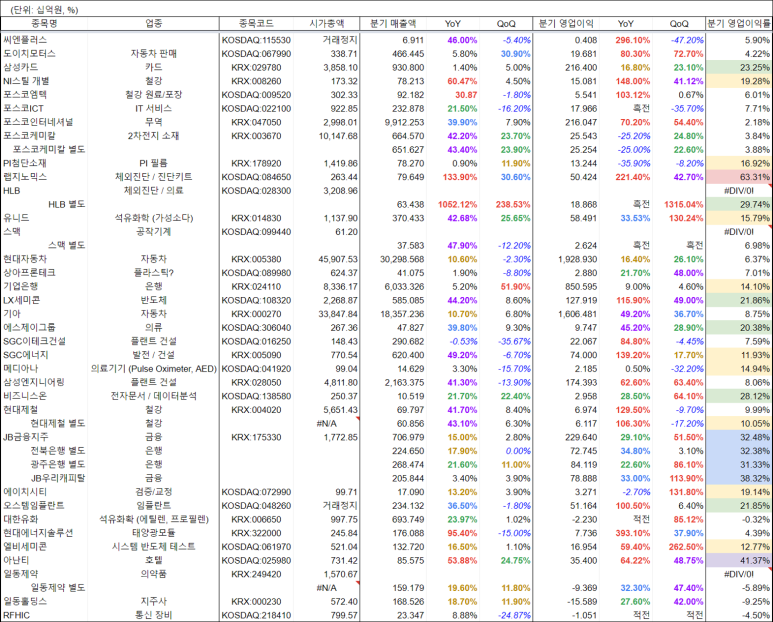Click the "삼성카드" name cell
Image resolution: width=773 pixels, height=622 pixels.
coord(21,68)
